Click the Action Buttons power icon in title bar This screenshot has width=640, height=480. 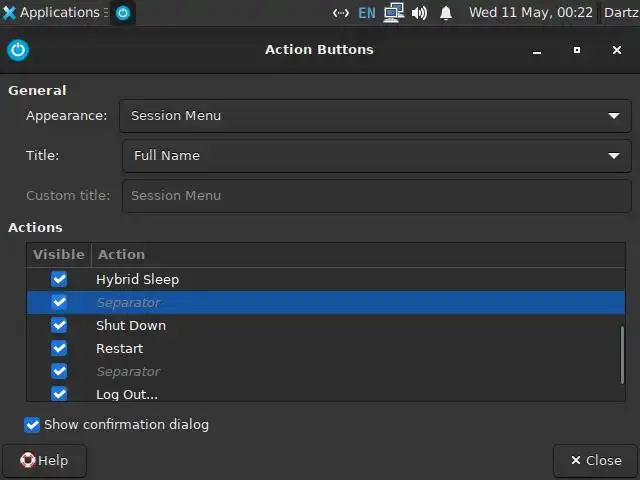18,50
